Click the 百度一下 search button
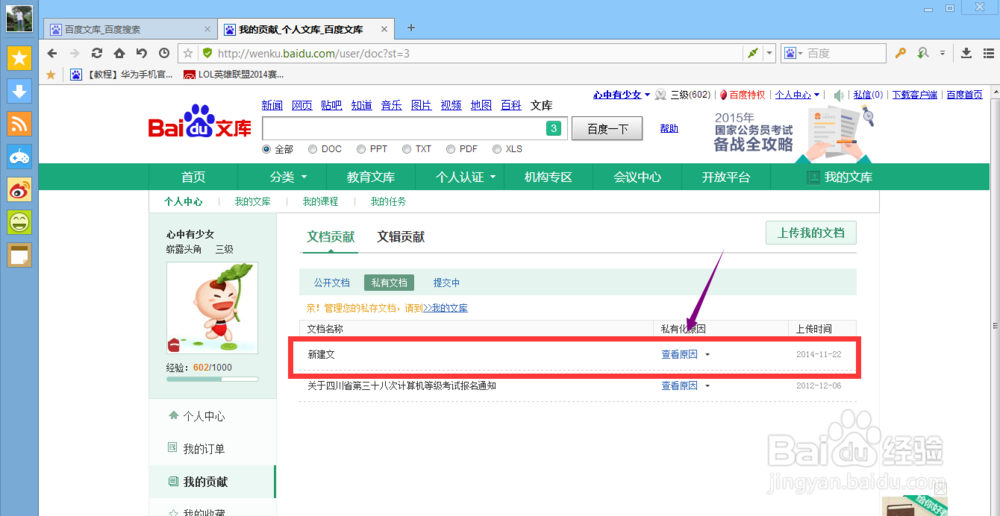This screenshot has width=1000, height=516. point(607,129)
